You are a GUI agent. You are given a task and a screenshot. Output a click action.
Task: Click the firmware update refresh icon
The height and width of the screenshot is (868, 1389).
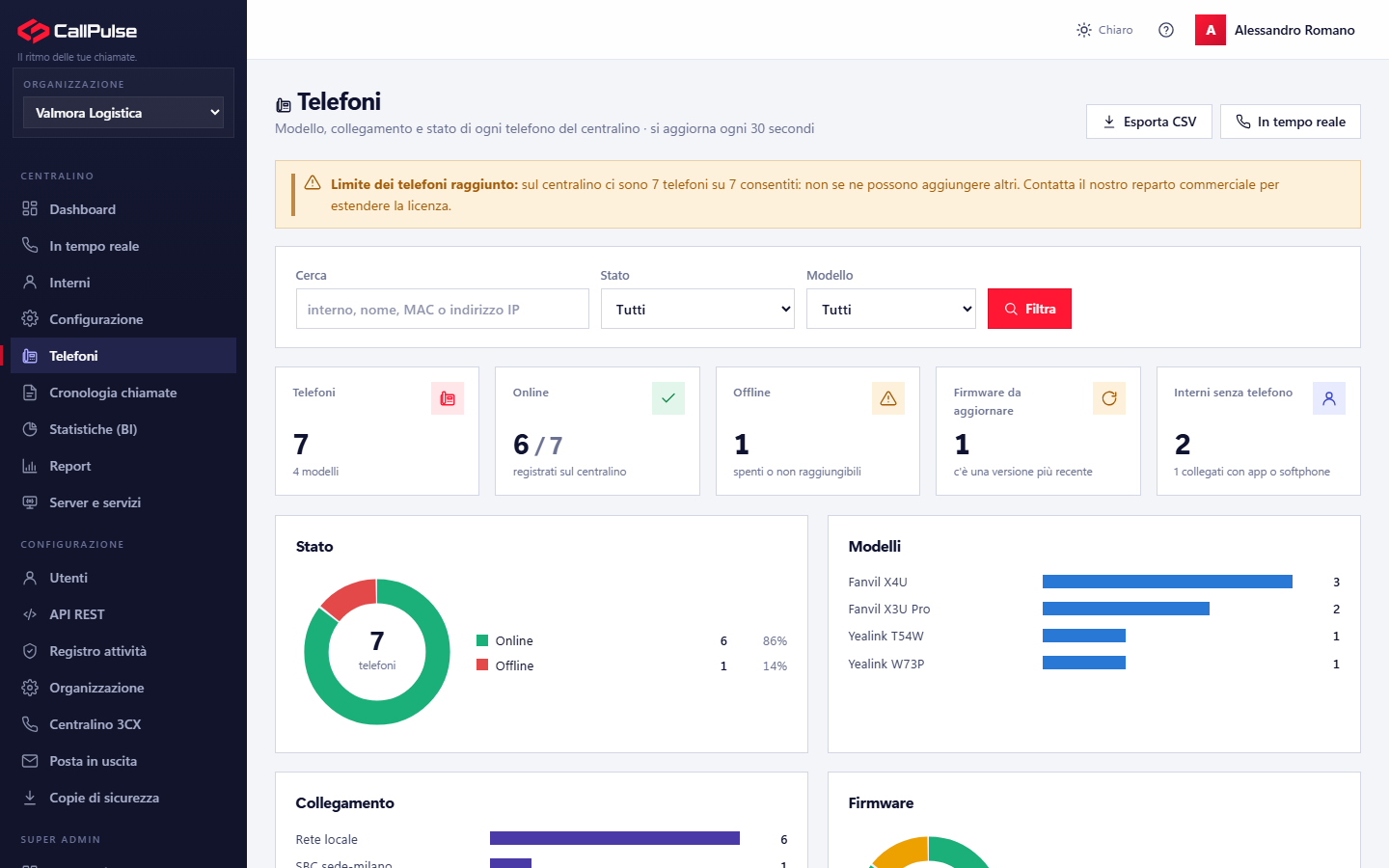point(1109,398)
